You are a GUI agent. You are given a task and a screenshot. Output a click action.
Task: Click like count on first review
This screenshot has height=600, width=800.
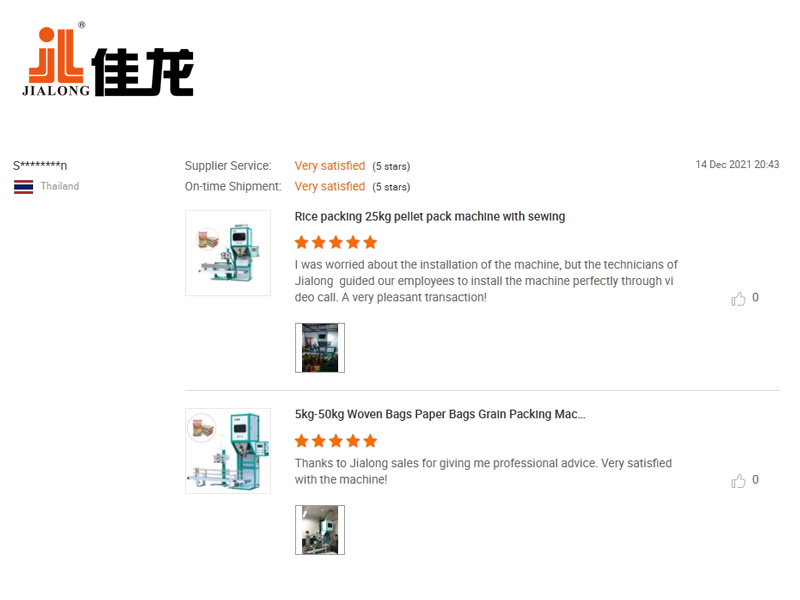coord(755,297)
